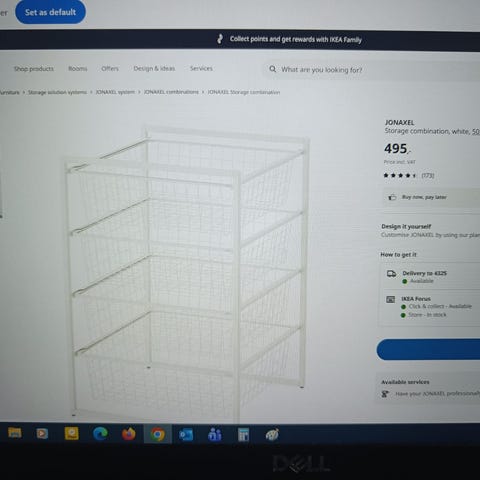Open Firefox from the taskbar
480x480 pixels.
(129, 434)
